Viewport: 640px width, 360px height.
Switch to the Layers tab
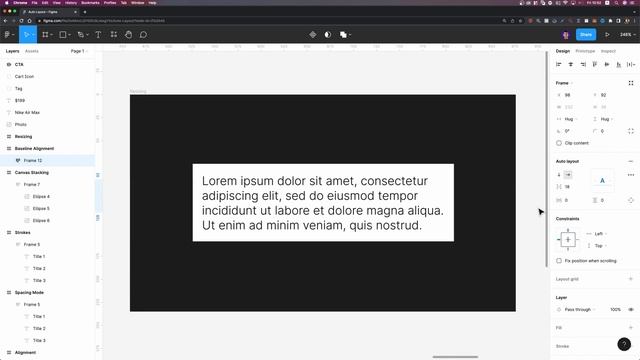(12, 51)
